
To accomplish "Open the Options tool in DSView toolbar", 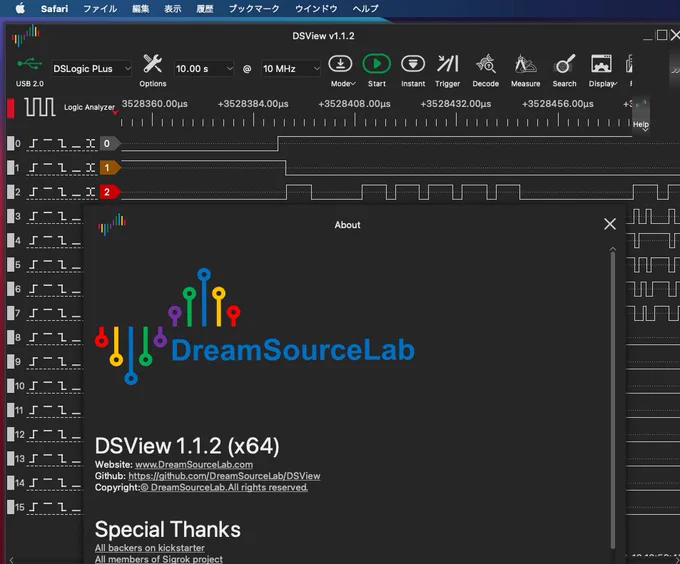I will pyautogui.click(x=153, y=71).
